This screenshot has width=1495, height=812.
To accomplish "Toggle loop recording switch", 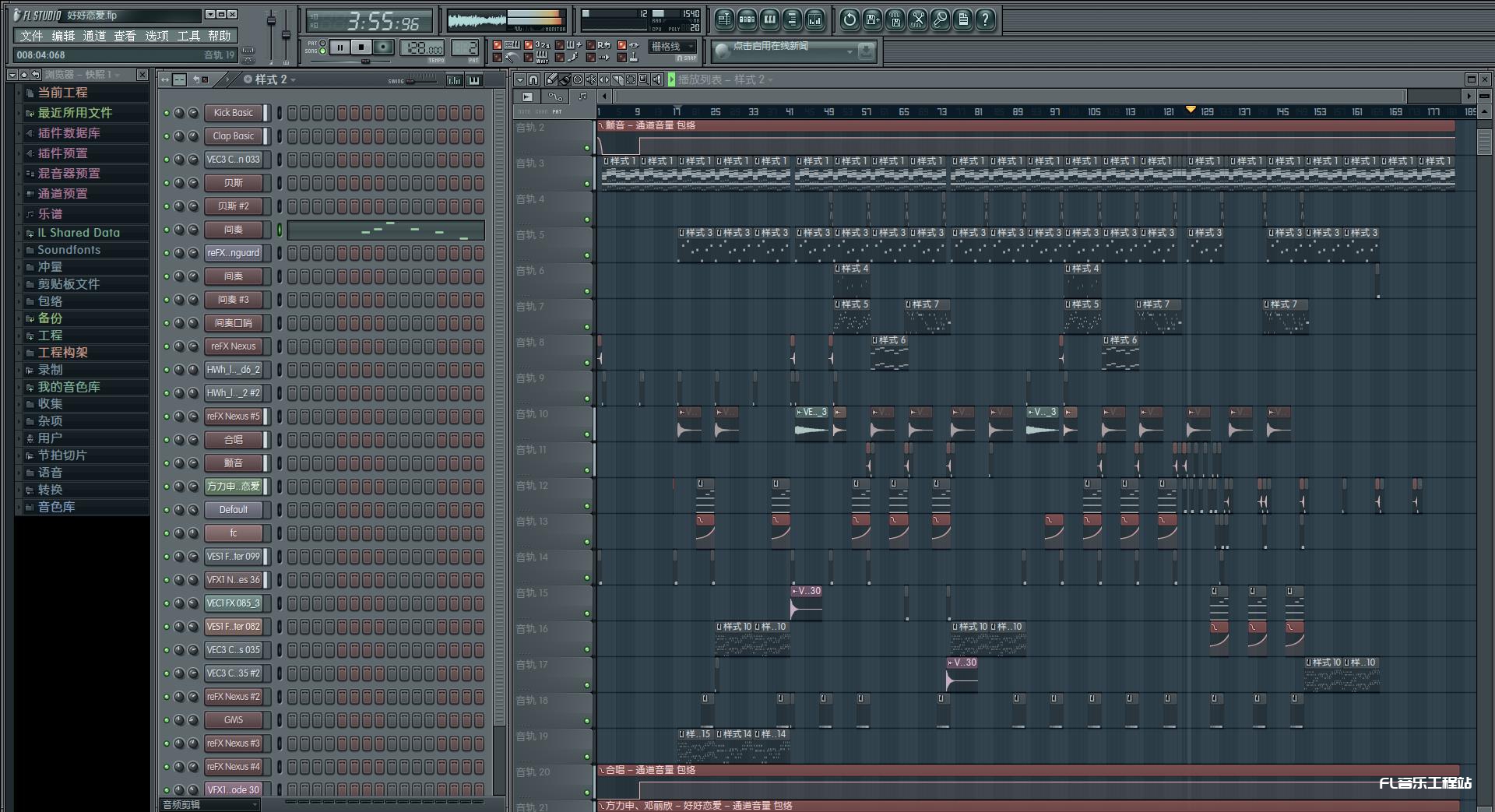I will [x=591, y=45].
